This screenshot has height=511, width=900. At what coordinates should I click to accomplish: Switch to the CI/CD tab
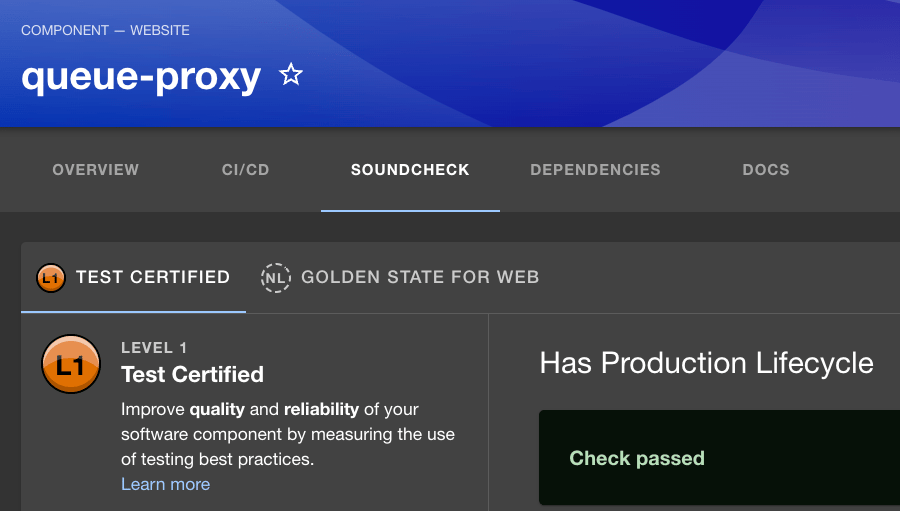pyautogui.click(x=246, y=170)
